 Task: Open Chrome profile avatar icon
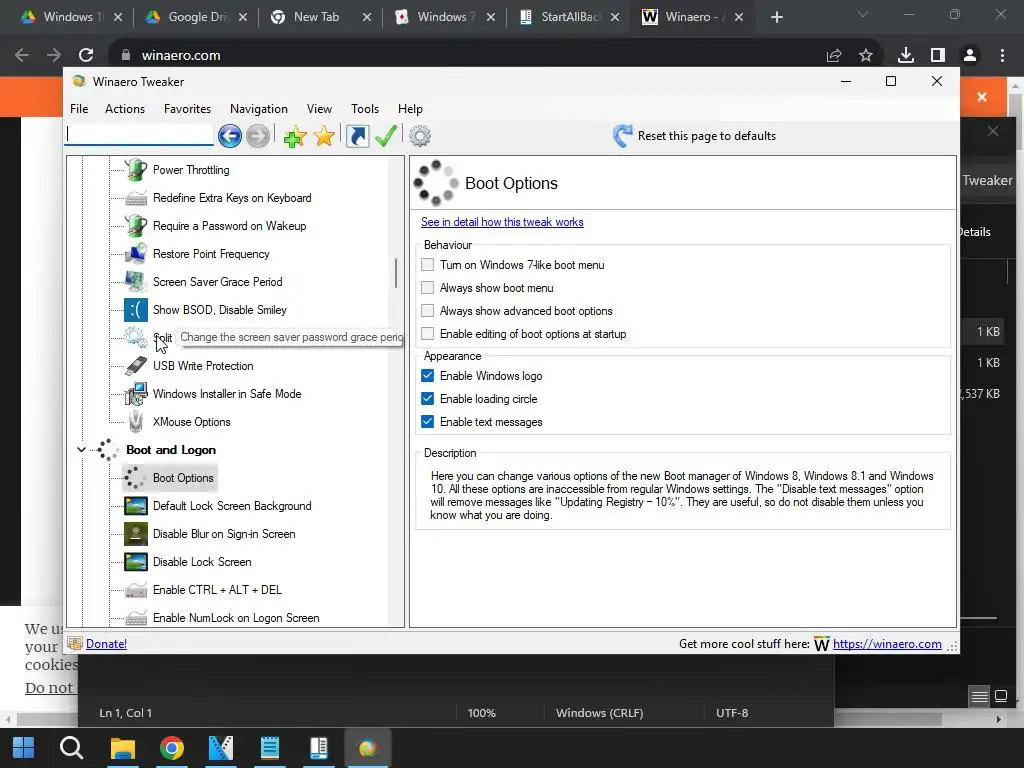(970, 56)
